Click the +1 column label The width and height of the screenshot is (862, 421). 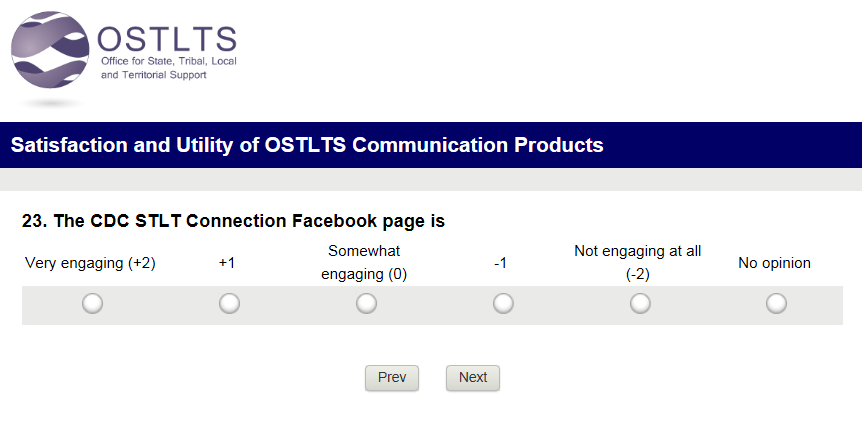227,263
